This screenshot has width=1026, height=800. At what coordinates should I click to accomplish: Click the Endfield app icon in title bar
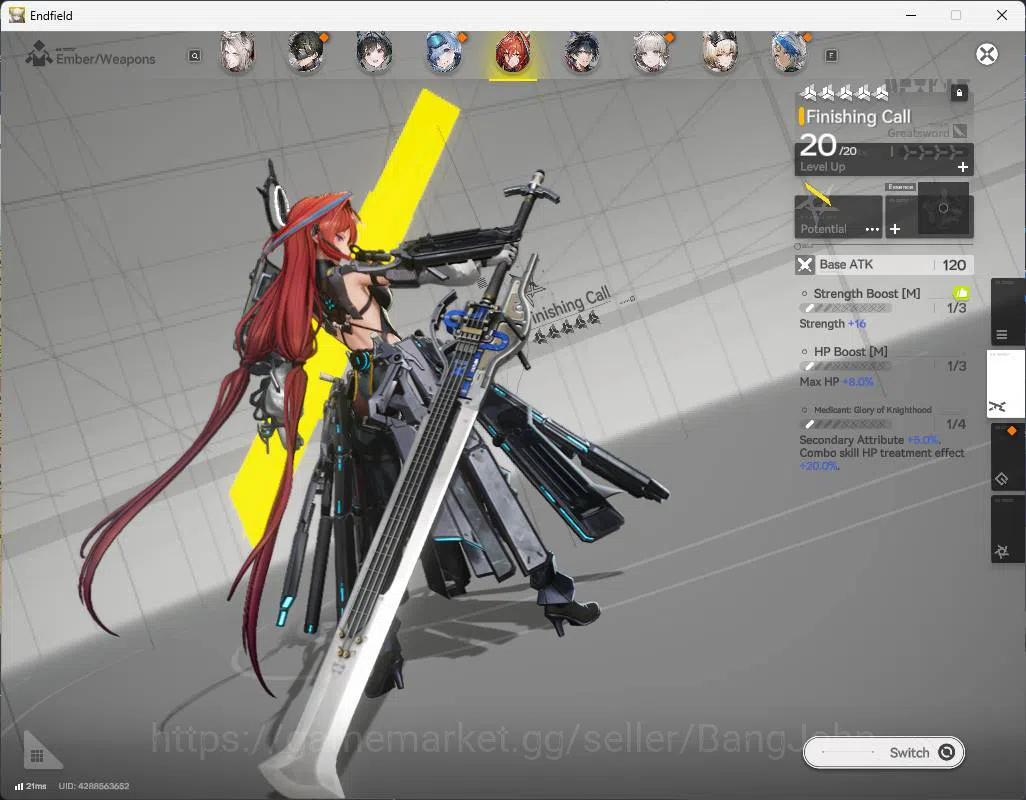(16, 14)
